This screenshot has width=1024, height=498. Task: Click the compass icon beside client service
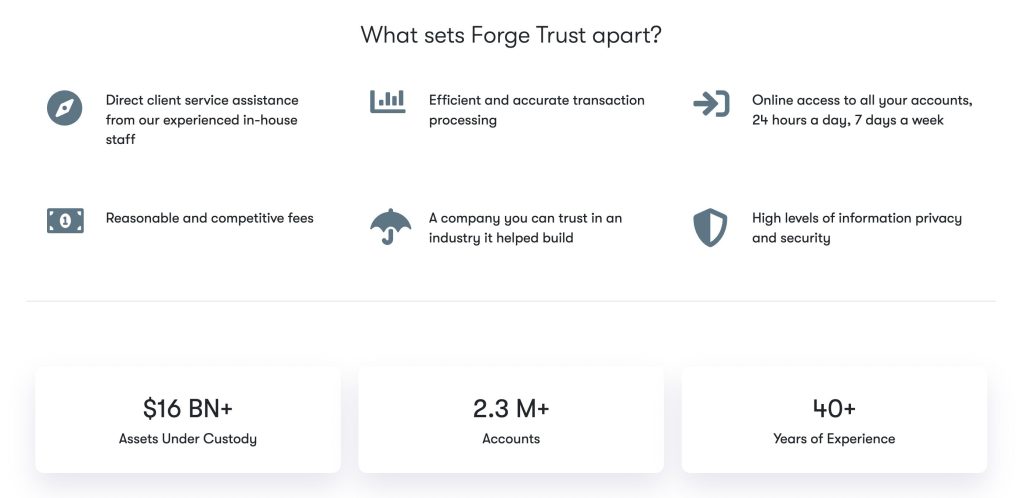pyautogui.click(x=64, y=107)
